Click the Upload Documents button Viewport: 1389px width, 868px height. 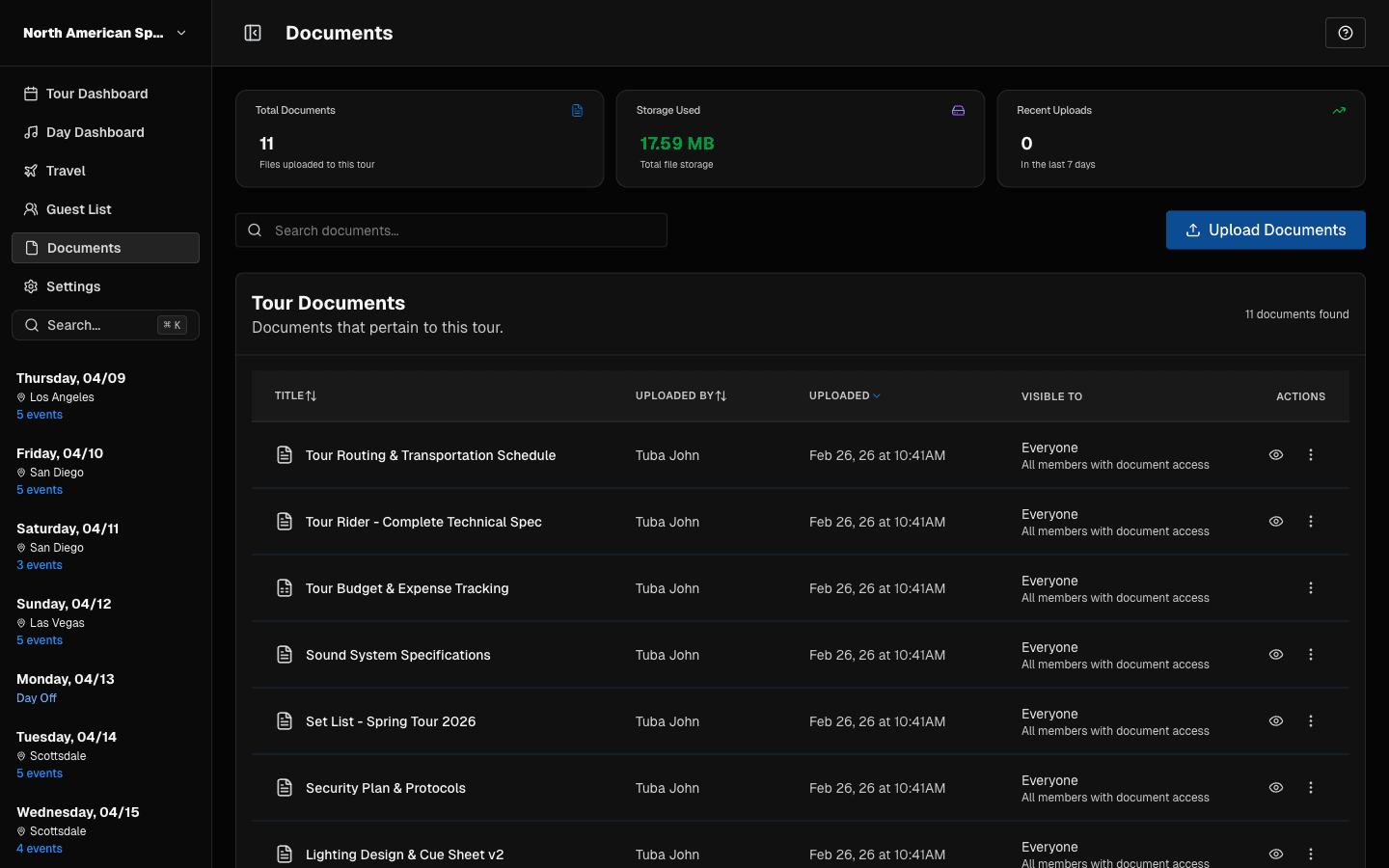tap(1266, 230)
